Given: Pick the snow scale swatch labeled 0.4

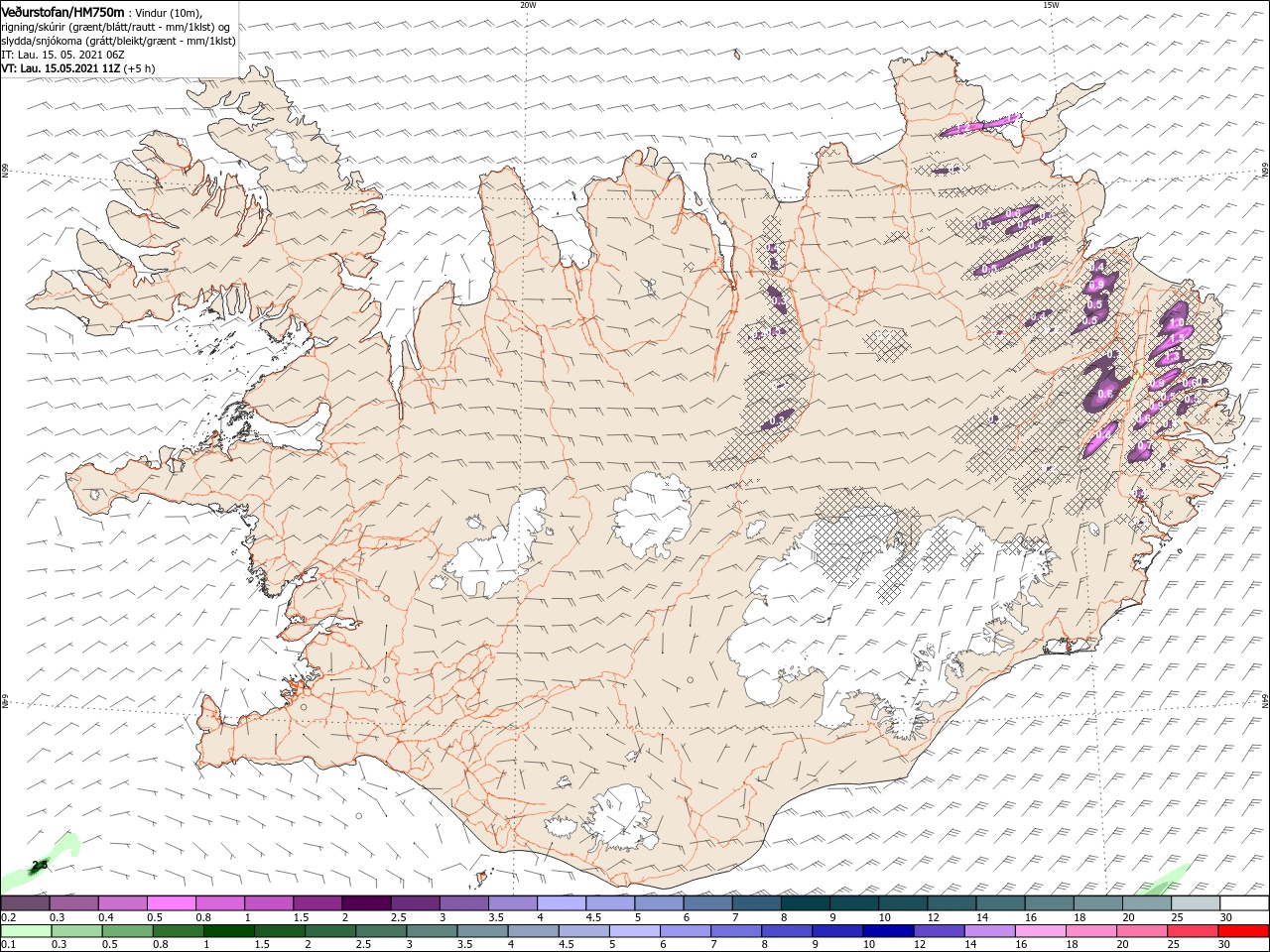Looking at the screenshot, I should click(122, 903).
